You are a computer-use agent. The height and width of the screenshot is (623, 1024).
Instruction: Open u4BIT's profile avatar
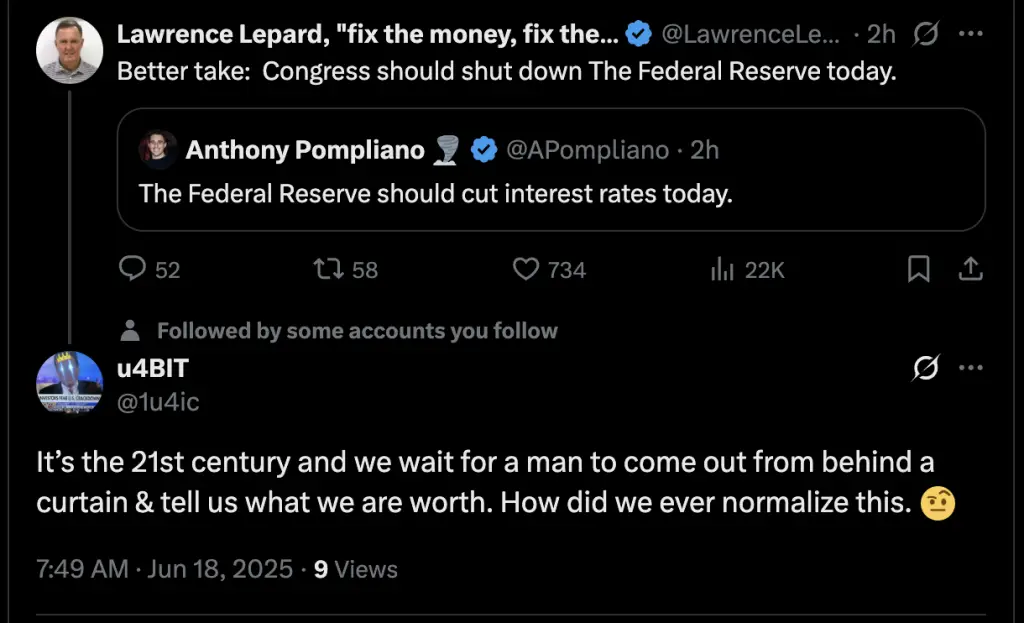[x=69, y=384]
